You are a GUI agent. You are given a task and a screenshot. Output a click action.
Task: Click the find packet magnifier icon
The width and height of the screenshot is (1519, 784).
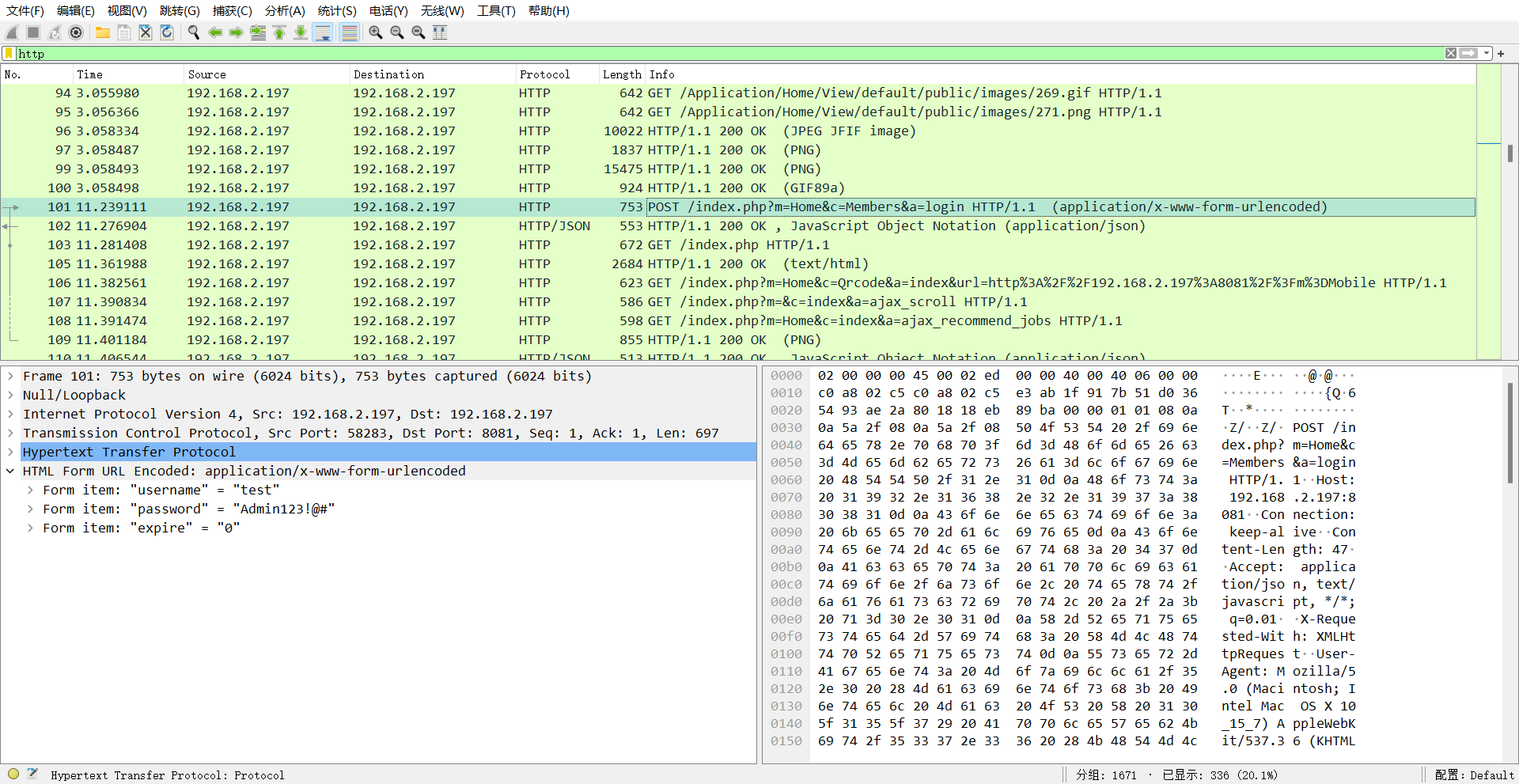[194, 32]
